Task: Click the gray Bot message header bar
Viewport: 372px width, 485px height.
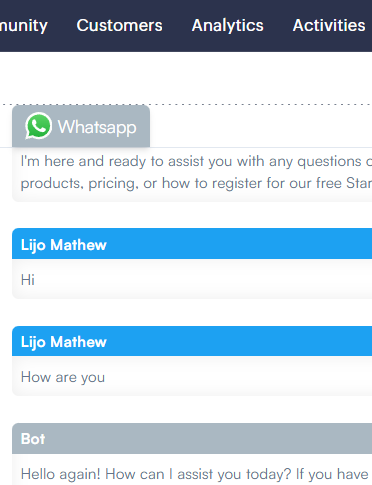Action: point(192,438)
